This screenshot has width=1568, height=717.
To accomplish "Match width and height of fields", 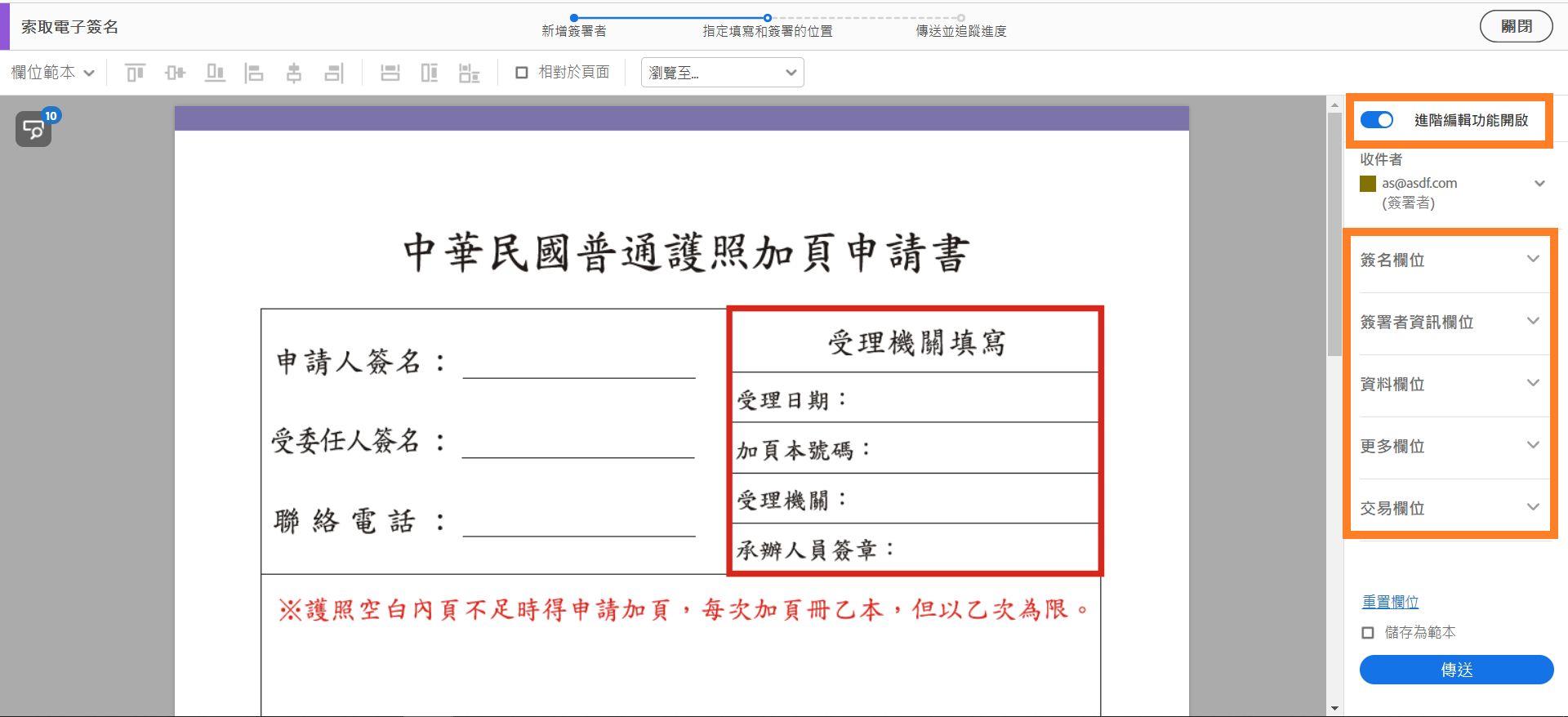I will (470, 73).
